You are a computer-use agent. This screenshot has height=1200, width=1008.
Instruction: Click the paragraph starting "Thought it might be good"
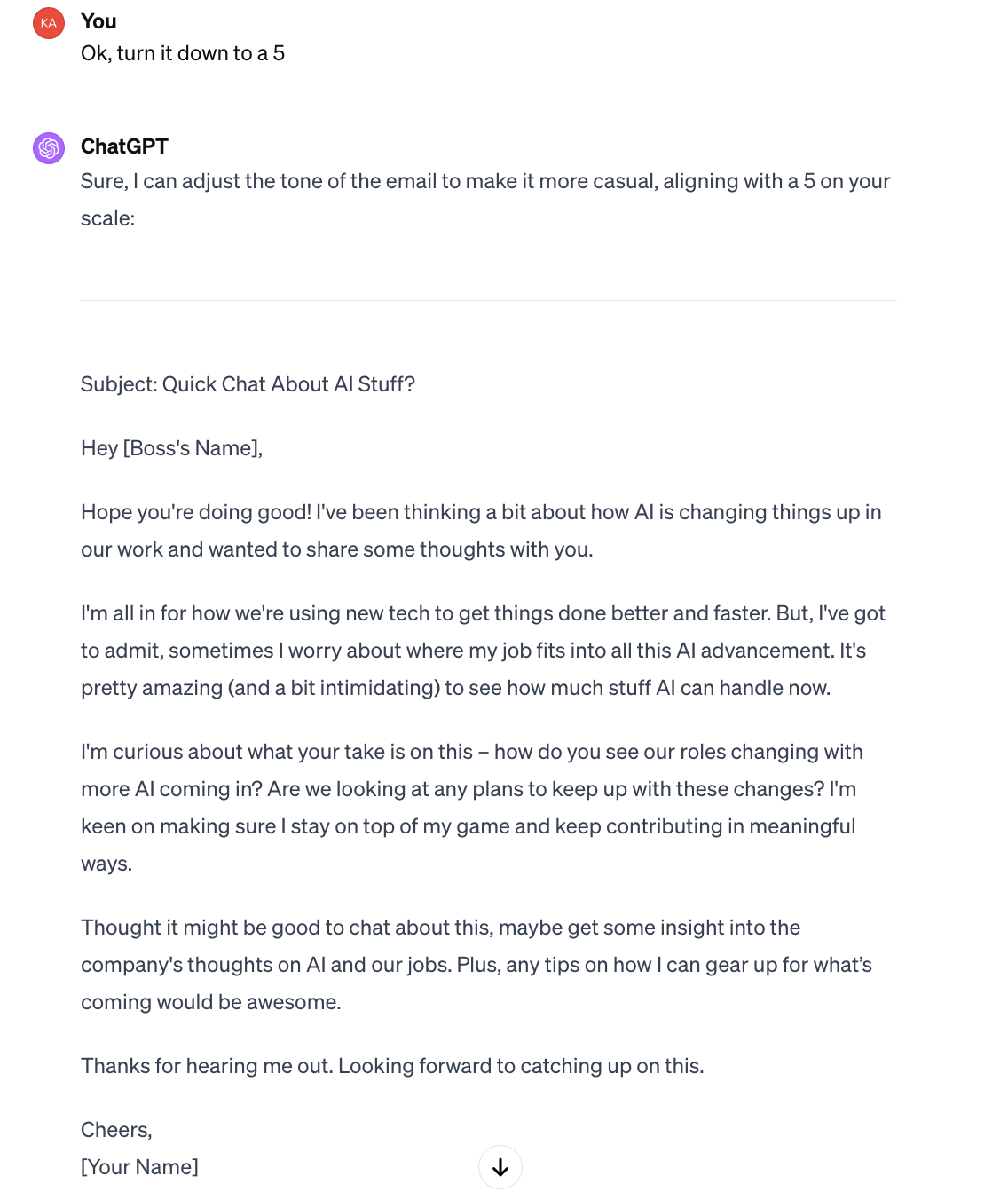(x=476, y=965)
